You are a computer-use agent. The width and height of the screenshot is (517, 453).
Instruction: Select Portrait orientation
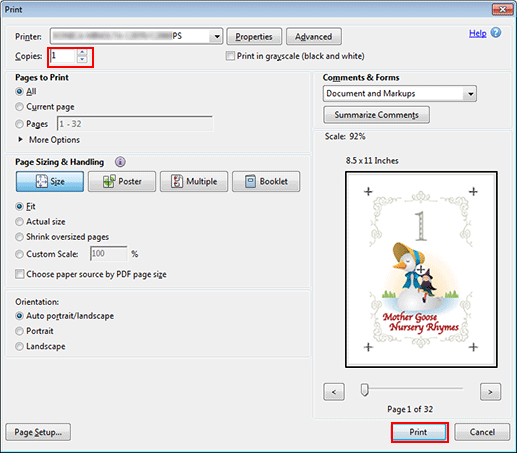(x=19, y=331)
